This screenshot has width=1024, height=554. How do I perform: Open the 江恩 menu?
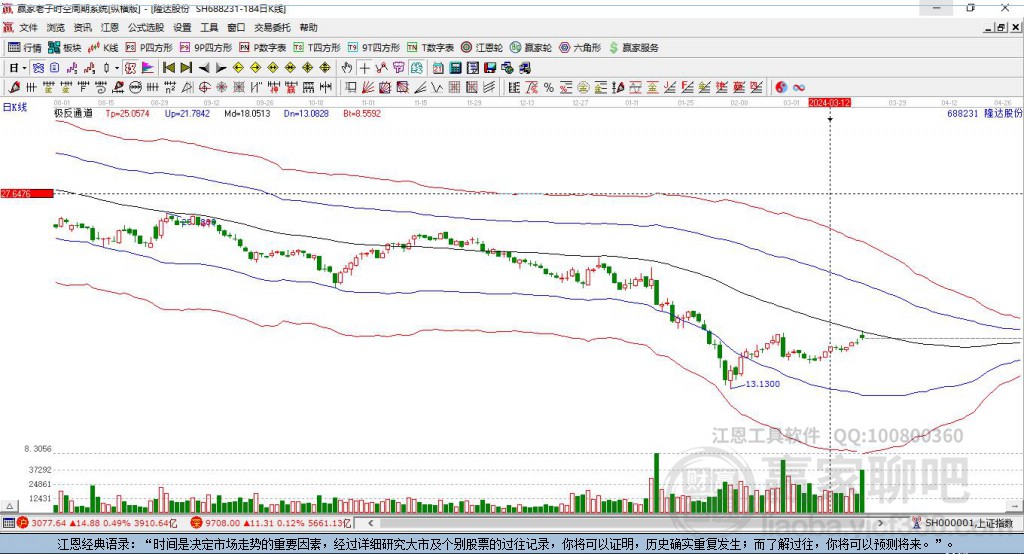tap(110, 27)
